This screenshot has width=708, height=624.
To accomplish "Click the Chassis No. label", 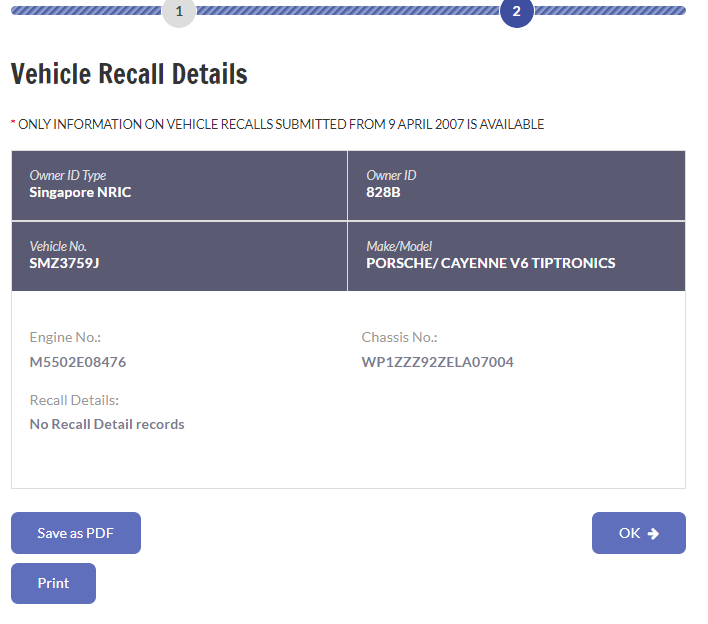I will 399,338.
